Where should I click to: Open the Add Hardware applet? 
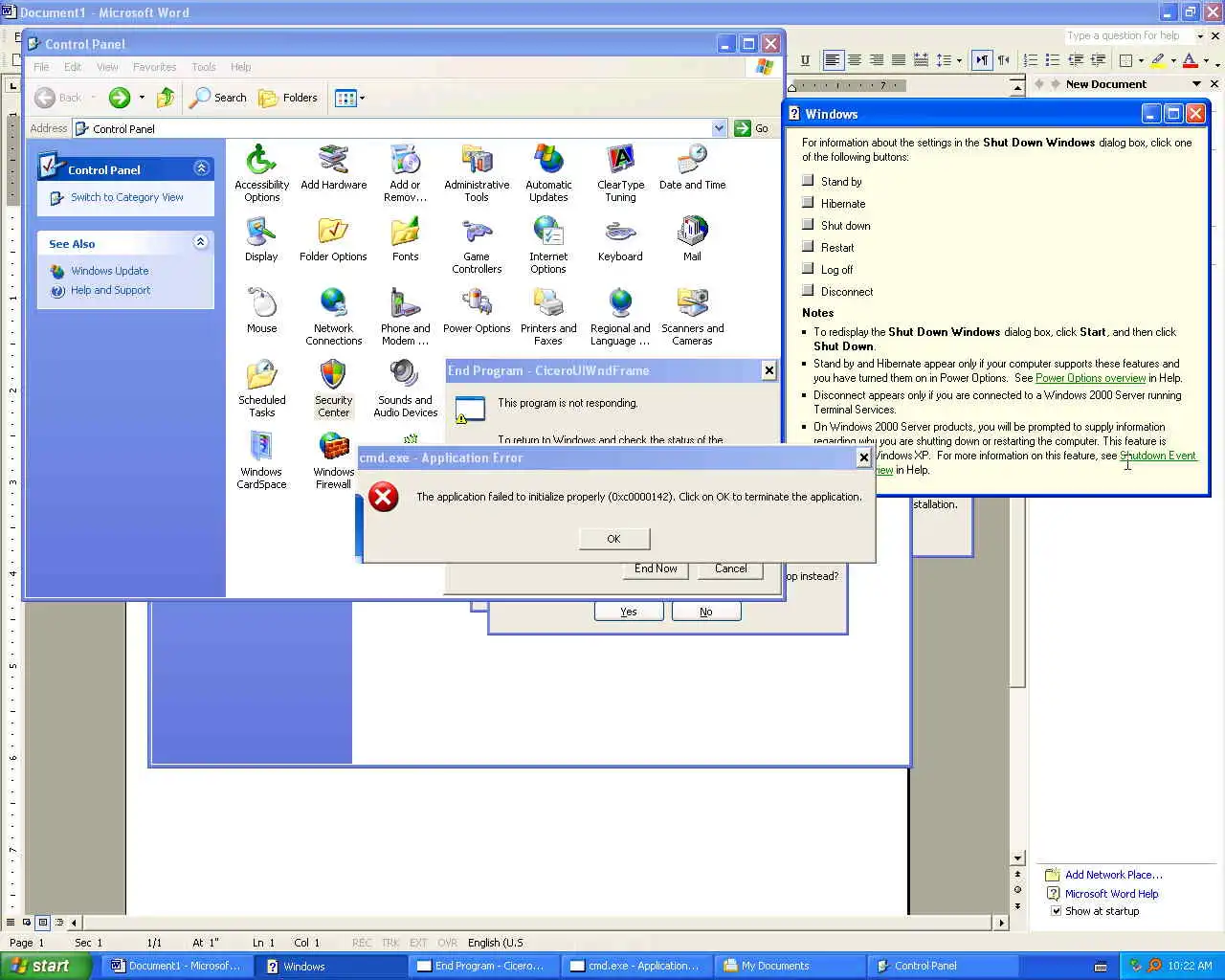(333, 167)
